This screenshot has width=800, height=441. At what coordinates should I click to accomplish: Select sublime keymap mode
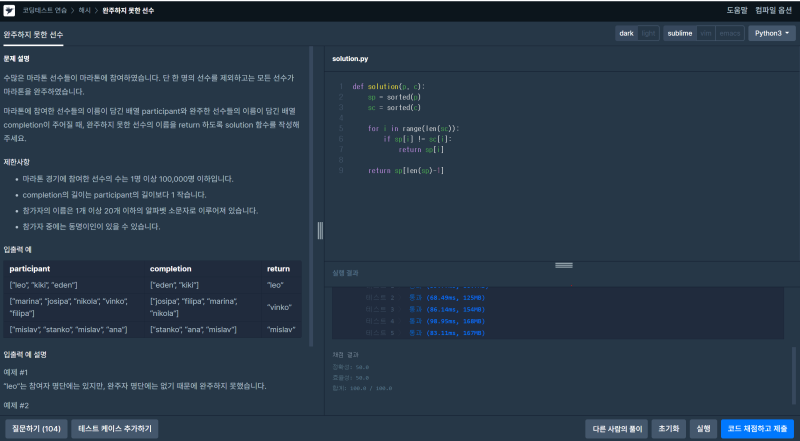click(x=680, y=34)
